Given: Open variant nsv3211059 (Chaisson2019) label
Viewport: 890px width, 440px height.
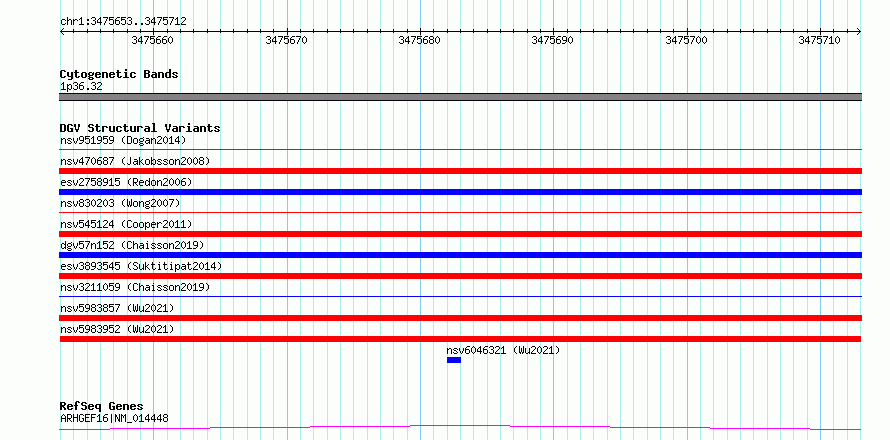Looking at the screenshot, I should (x=135, y=287).
